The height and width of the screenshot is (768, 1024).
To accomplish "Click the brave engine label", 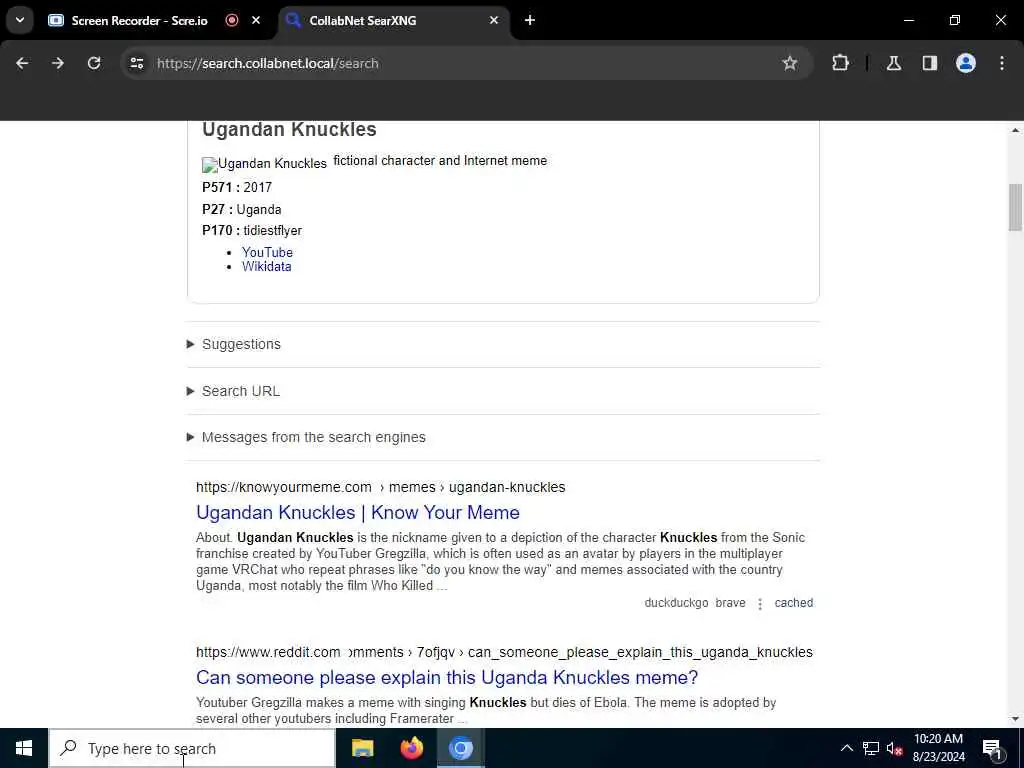I will coord(730,603).
